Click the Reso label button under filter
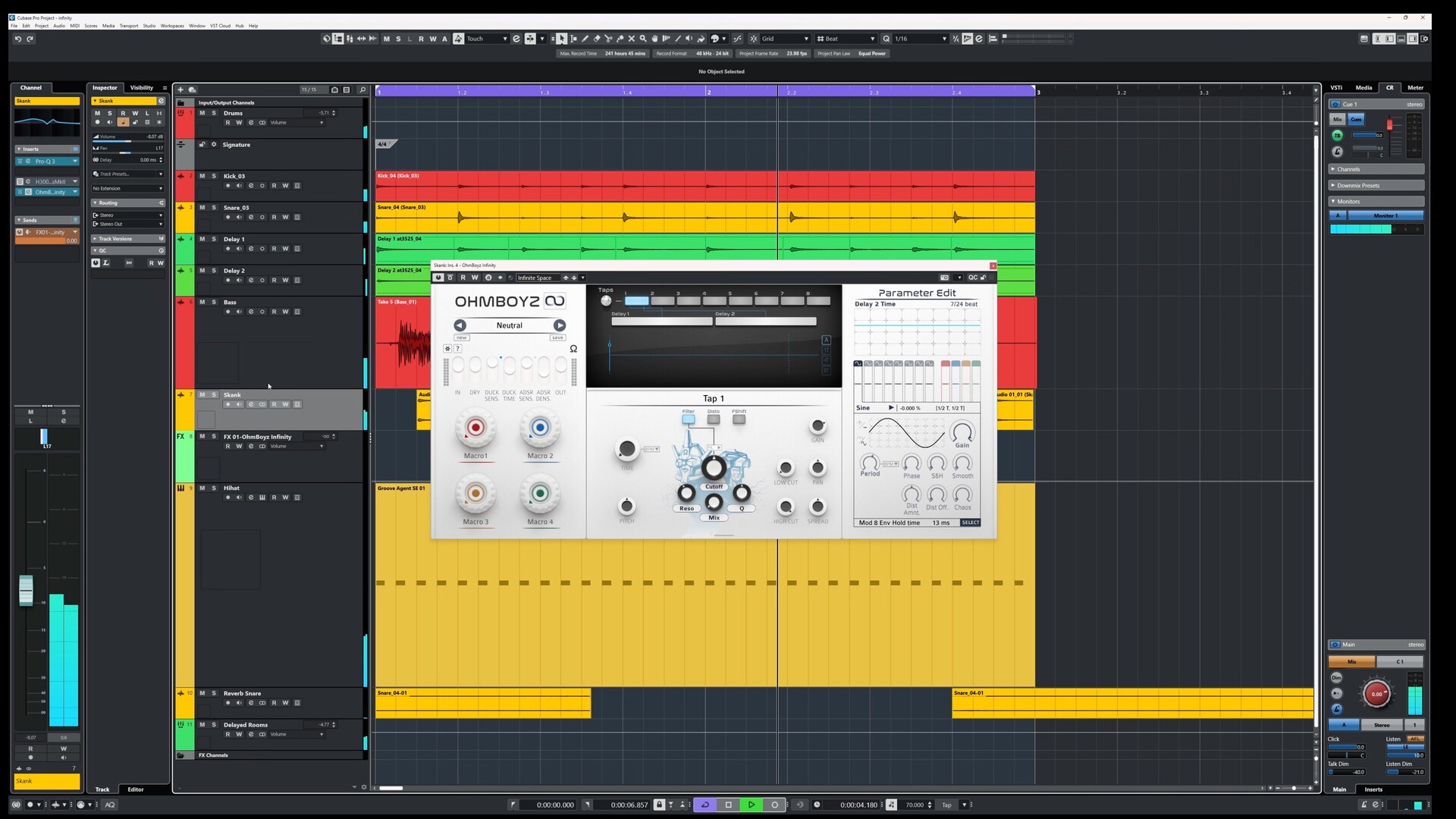Image resolution: width=1456 pixels, height=819 pixels. coord(686,509)
